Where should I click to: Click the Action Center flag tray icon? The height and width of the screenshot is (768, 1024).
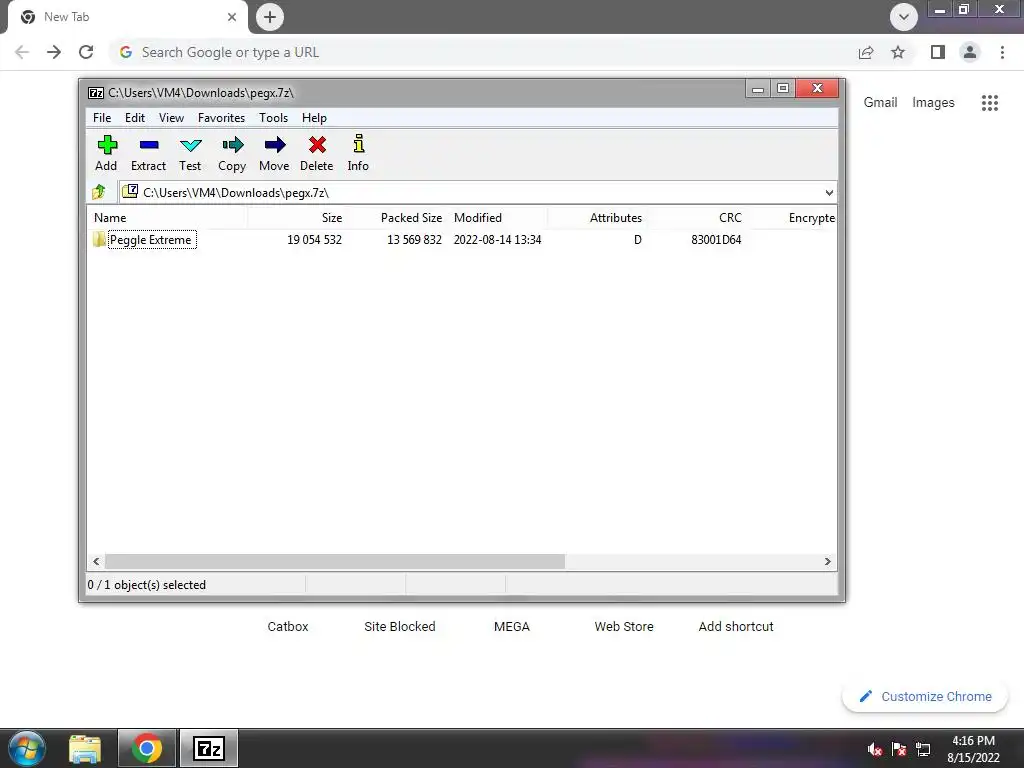899,749
